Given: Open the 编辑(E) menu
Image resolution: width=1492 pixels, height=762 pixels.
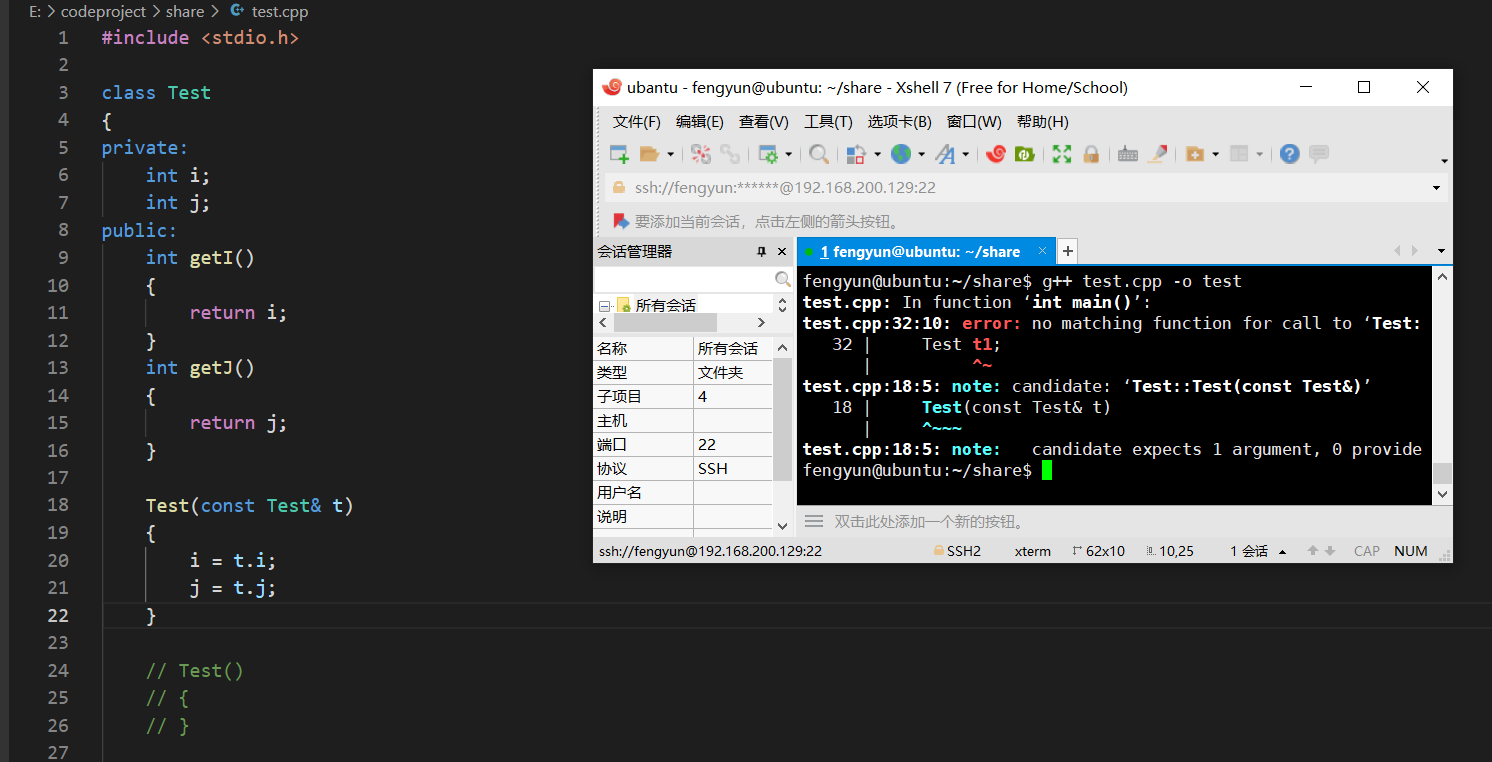Looking at the screenshot, I should pyautogui.click(x=700, y=121).
